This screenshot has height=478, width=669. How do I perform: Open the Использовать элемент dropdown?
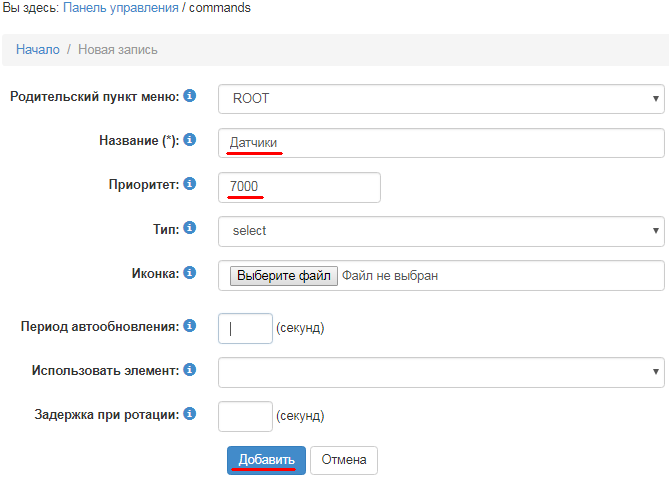click(441, 373)
